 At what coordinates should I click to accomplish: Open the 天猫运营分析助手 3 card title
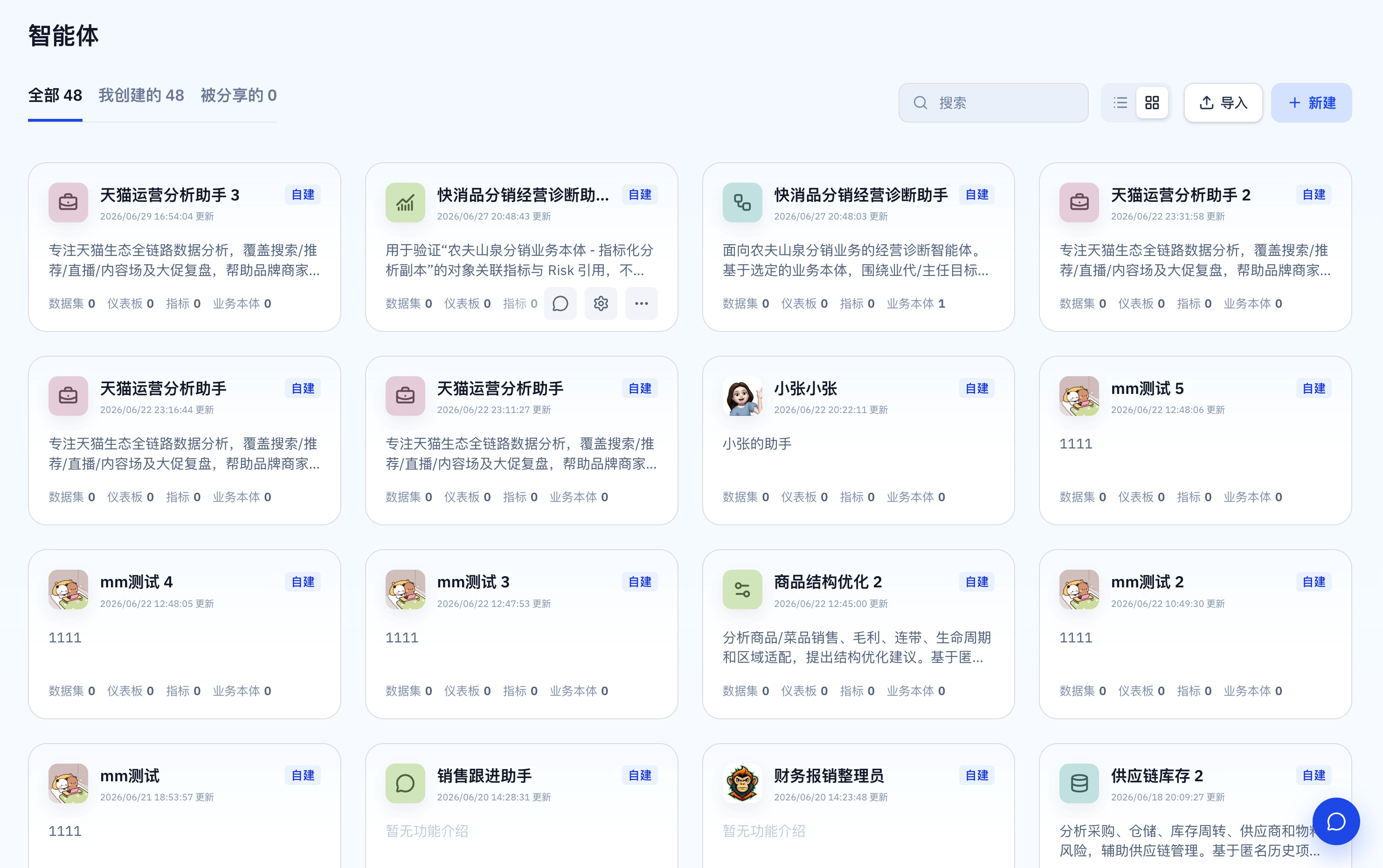pyautogui.click(x=170, y=195)
